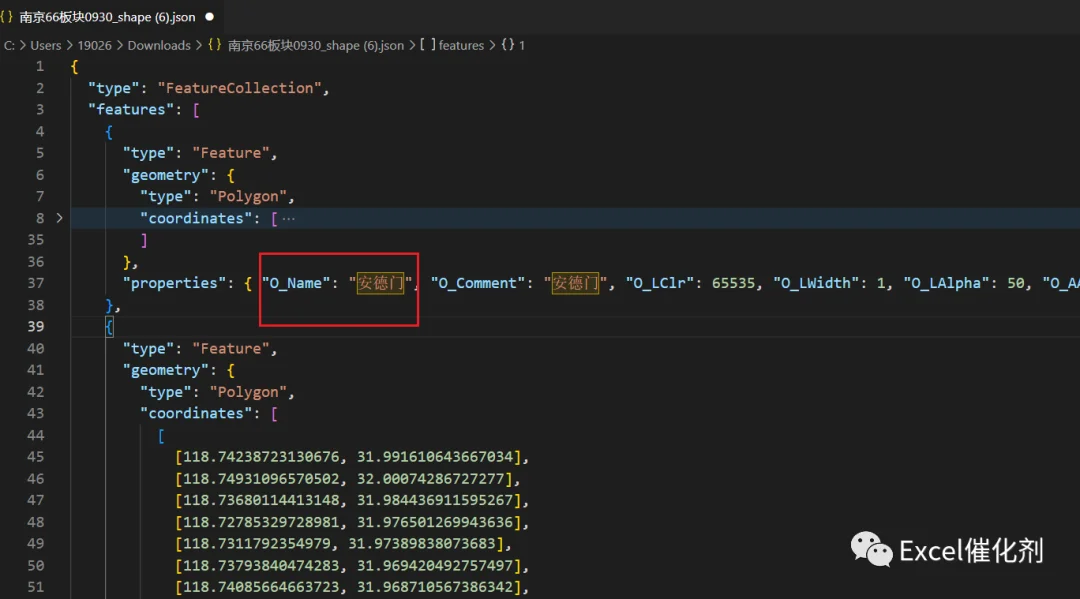Click the JSON braces icon in the breadcrumb file entry
Screen dimensions: 1080x599
click(x=215, y=45)
